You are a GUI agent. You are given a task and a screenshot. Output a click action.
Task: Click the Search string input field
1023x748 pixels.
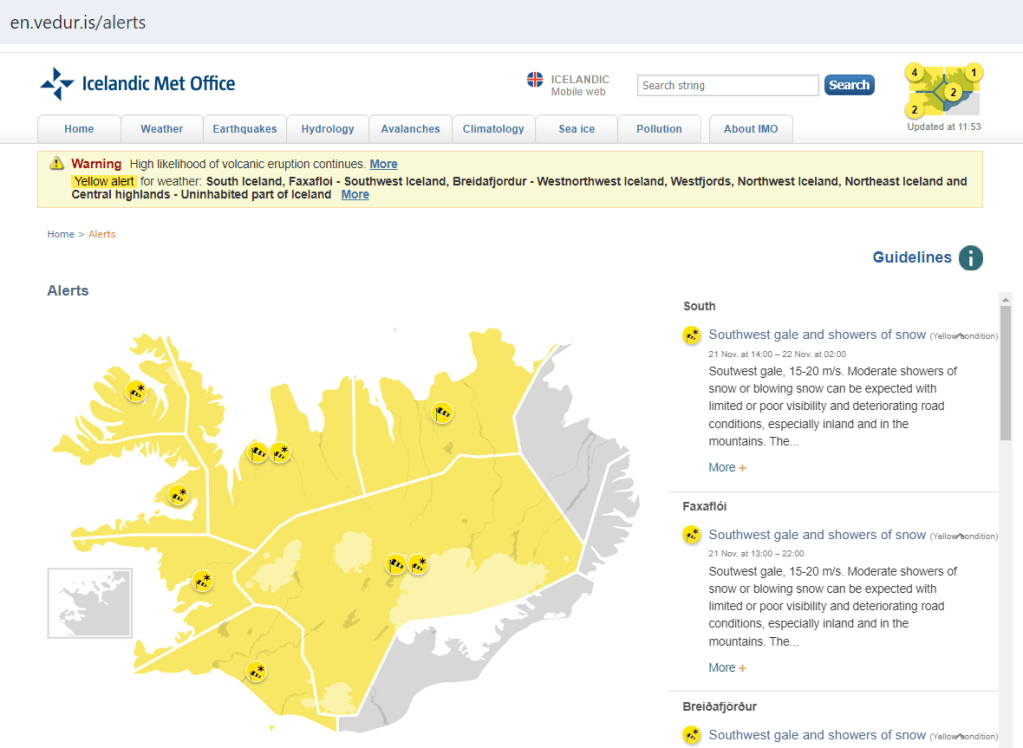(727, 86)
